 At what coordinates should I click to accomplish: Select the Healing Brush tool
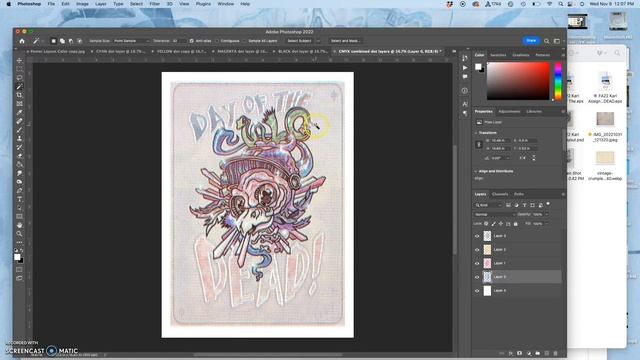coord(19,121)
